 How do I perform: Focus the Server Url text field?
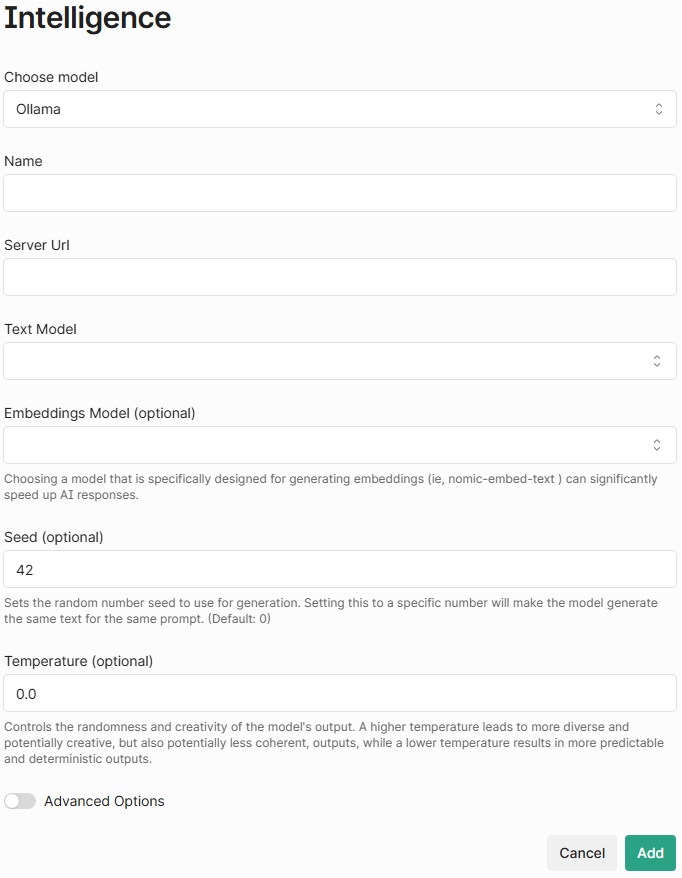(340, 277)
